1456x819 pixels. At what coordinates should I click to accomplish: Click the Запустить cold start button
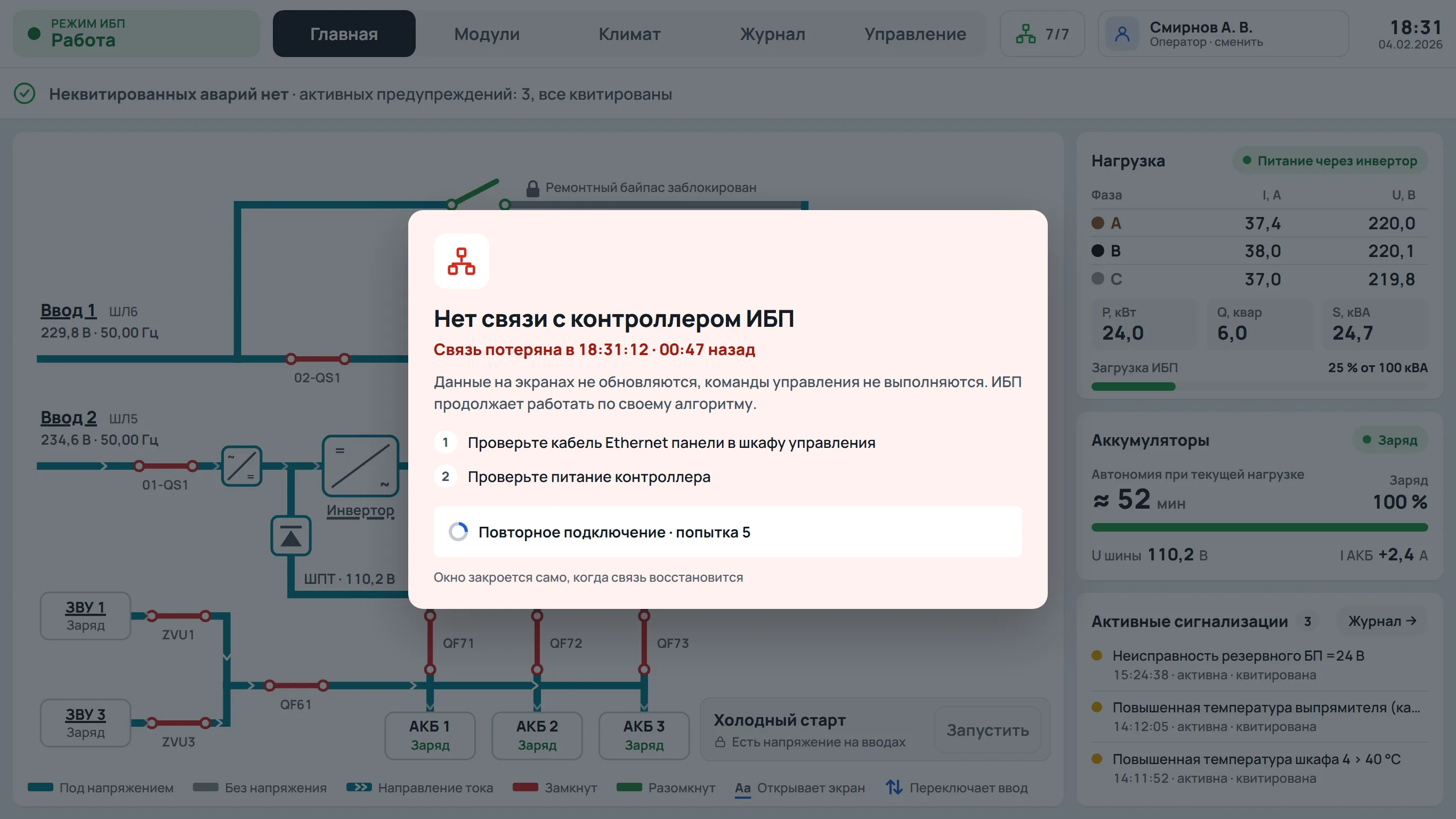[x=988, y=729]
